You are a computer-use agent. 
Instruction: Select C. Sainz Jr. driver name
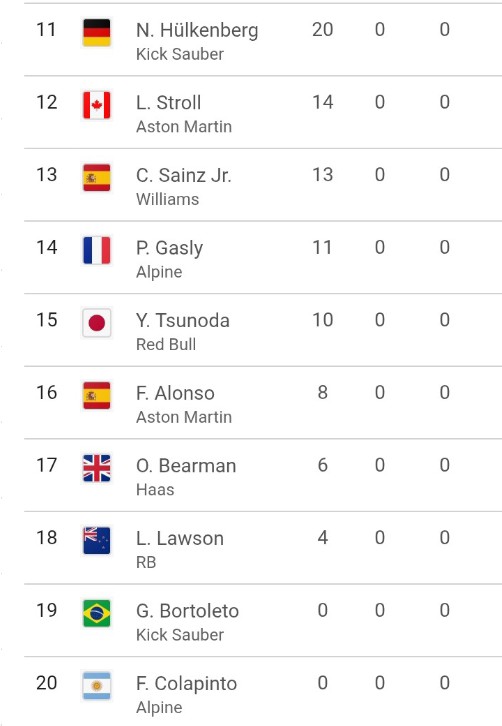(183, 175)
